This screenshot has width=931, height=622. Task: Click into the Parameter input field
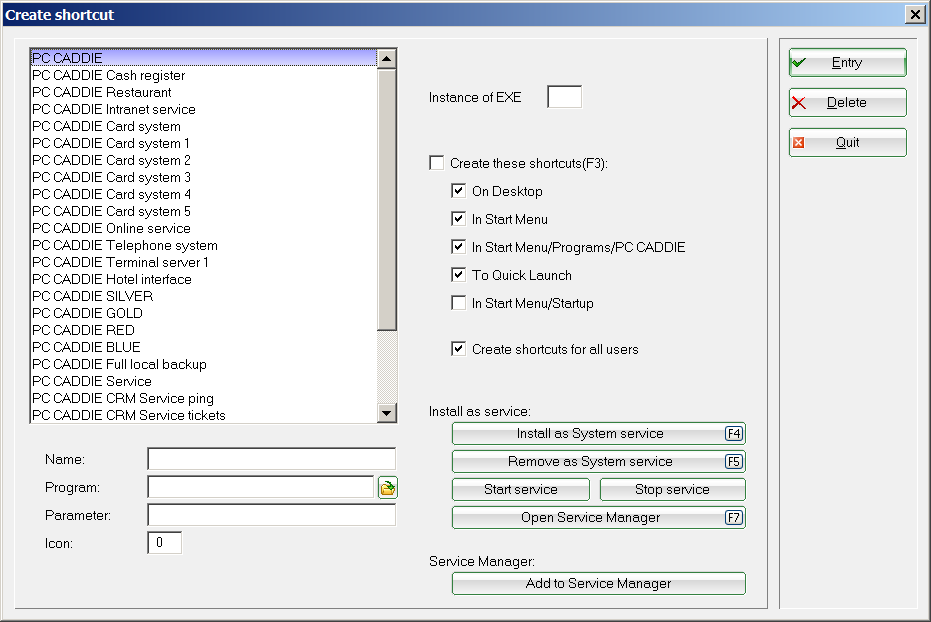tap(271, 515)
